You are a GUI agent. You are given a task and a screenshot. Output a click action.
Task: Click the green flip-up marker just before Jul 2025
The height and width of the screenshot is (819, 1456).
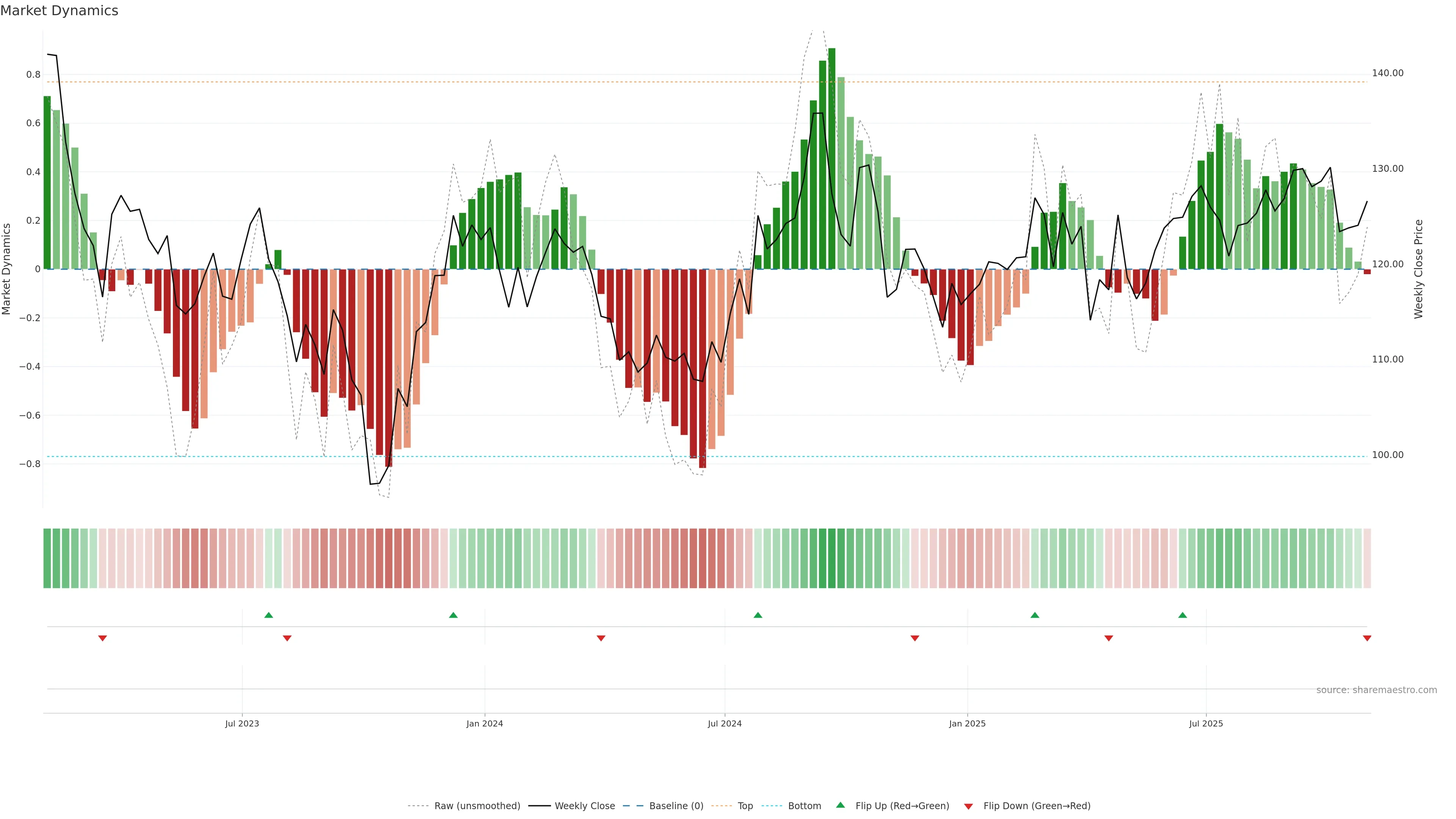pyautogui.click(x=1183, y=615)
